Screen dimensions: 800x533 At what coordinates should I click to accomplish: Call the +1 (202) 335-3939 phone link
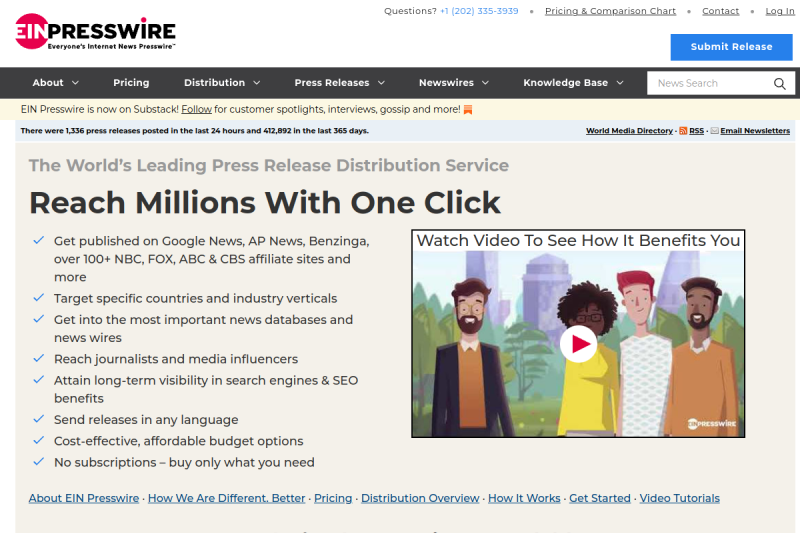click(x=479, y=11)
